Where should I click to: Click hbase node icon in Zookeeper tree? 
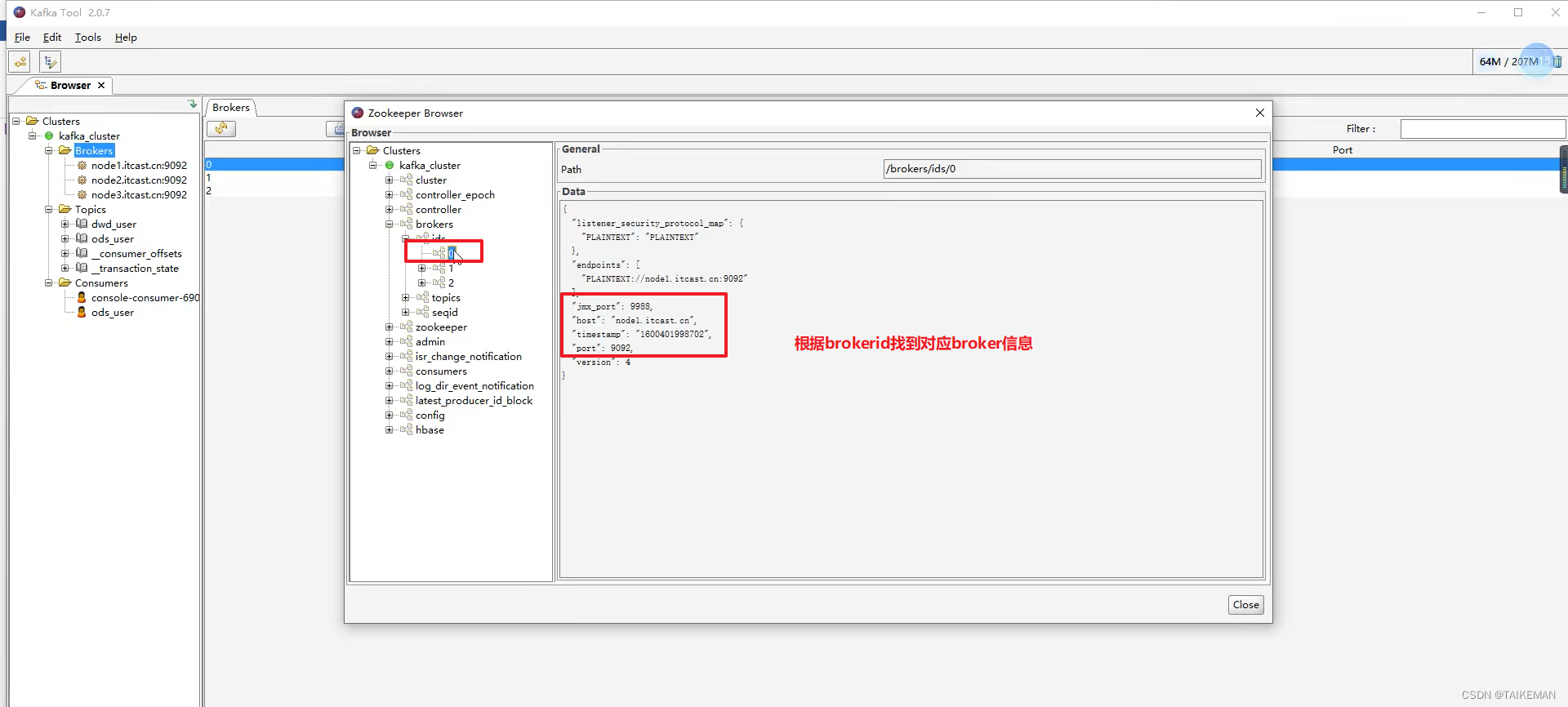coord(406,430)
